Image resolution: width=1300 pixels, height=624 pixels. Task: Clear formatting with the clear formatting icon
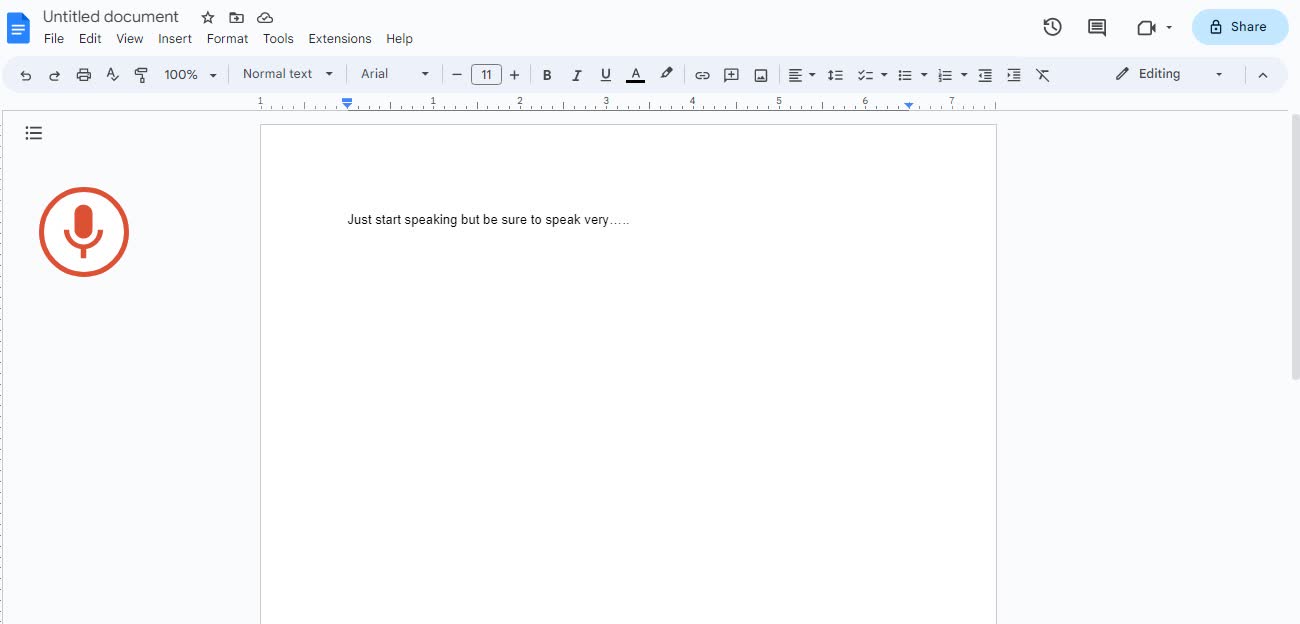[1043, 74]
